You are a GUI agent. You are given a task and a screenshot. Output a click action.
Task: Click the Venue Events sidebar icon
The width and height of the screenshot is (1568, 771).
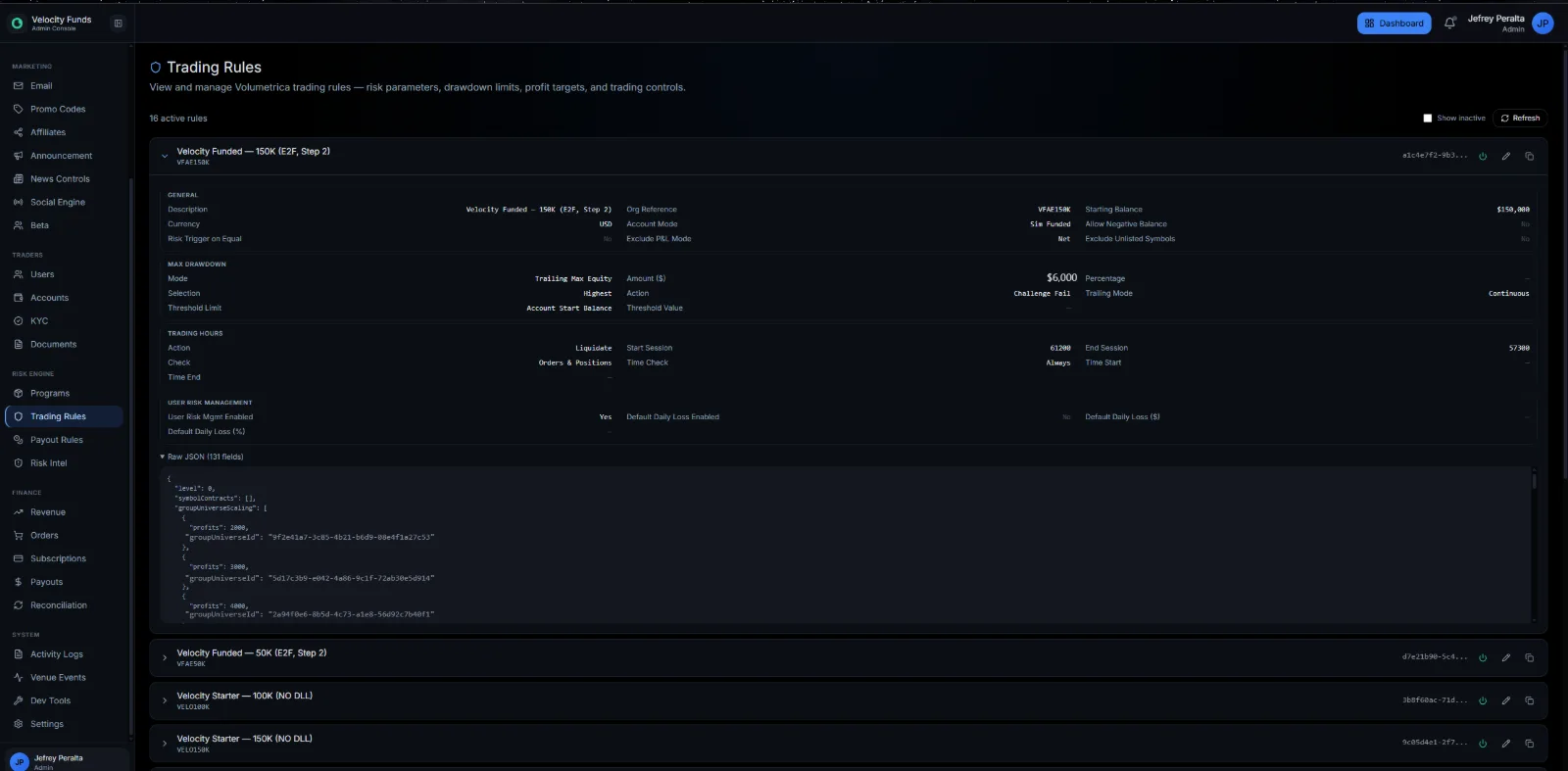tap(19, 678)
